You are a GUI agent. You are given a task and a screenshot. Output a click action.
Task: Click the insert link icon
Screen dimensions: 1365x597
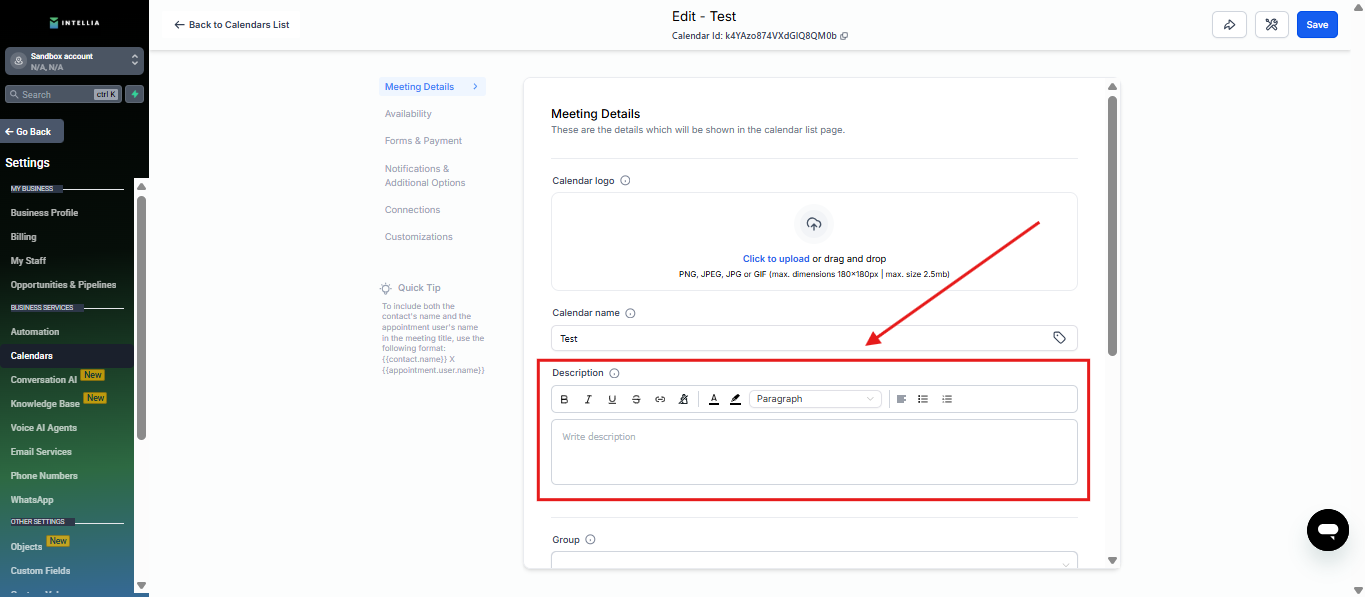point(660,399)
